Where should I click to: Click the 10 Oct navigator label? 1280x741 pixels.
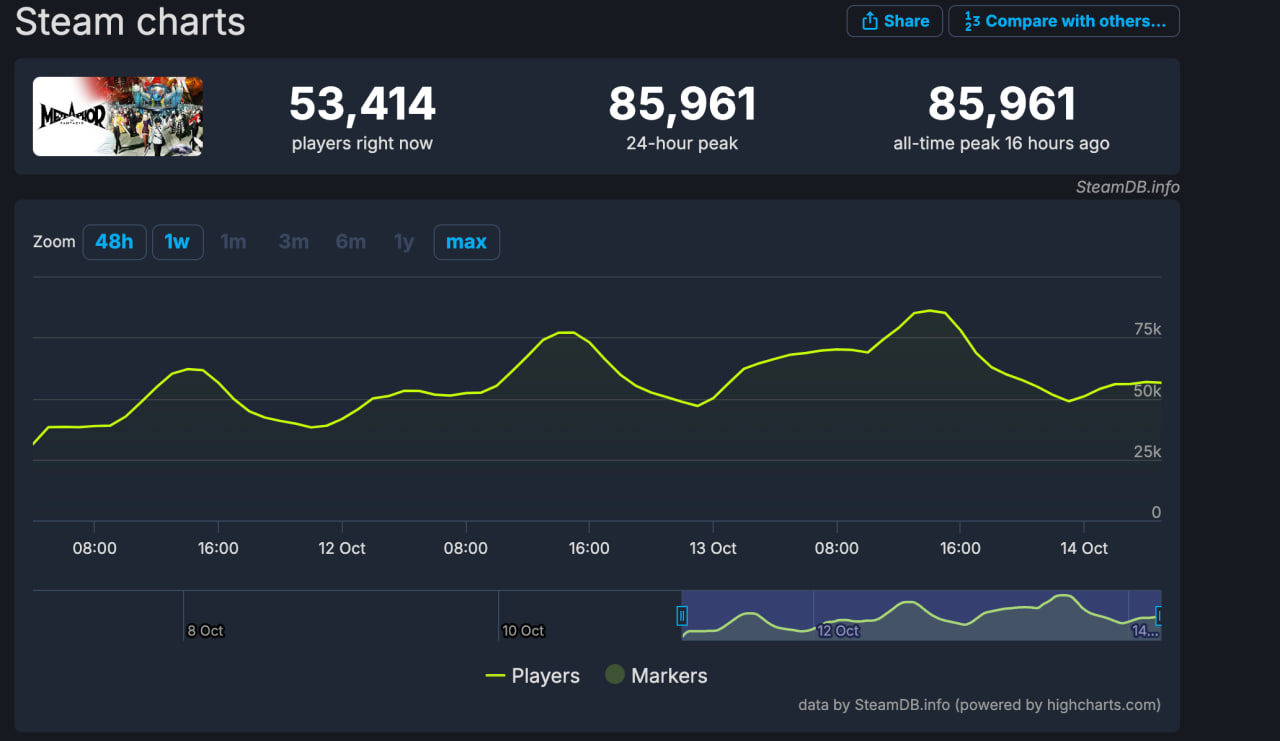pyautogui.click(x=523, y=631)
